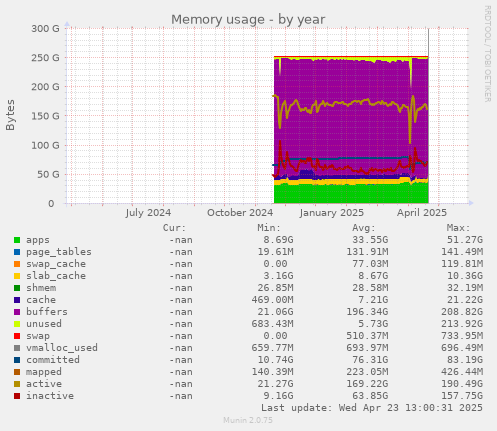Click the active max value 190.49G
Screen dimensions: 497x431
click(462, 384)
